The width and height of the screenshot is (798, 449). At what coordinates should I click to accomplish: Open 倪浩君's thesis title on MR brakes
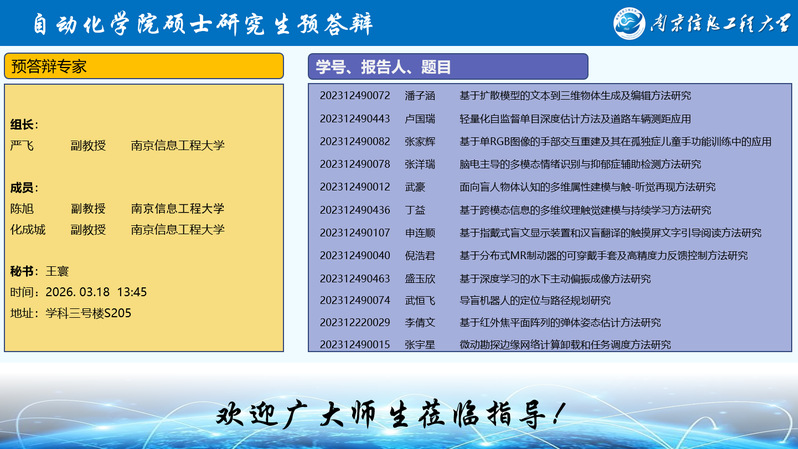603,256
